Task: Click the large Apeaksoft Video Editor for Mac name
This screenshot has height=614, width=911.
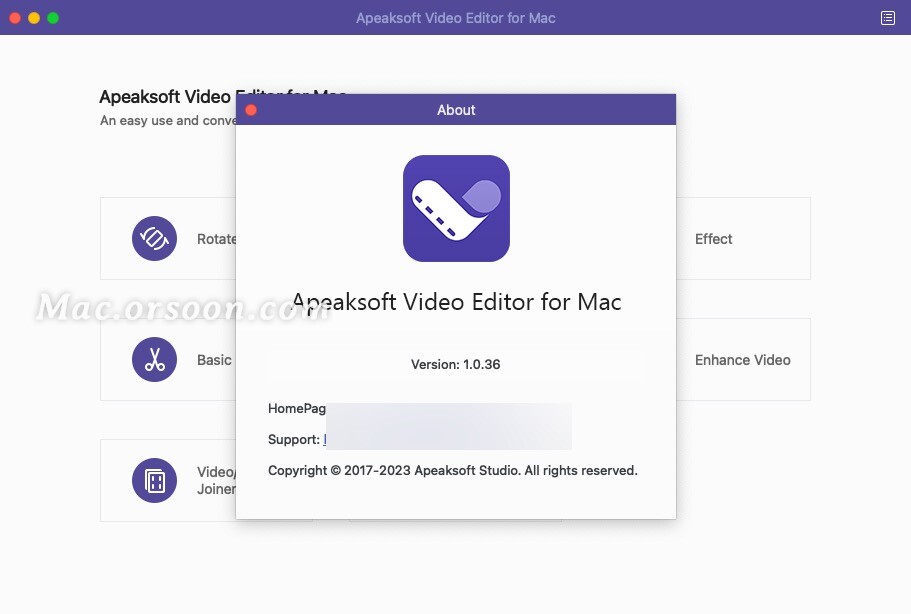Action: point(456,302)
